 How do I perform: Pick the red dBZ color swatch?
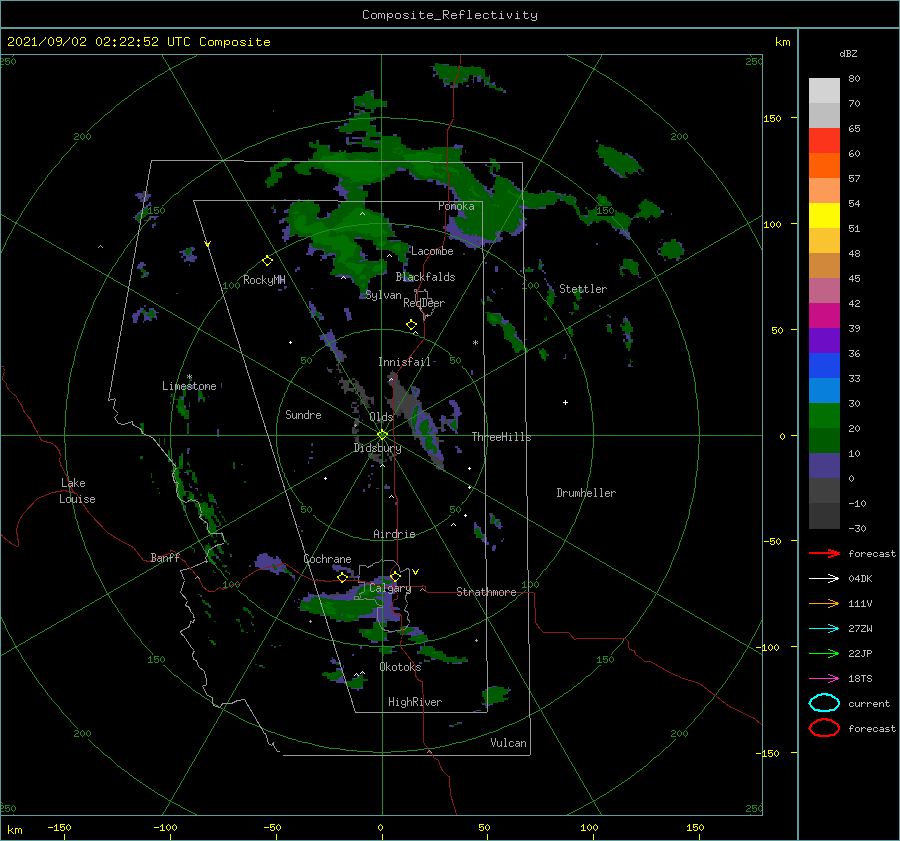tap(824, 141)
